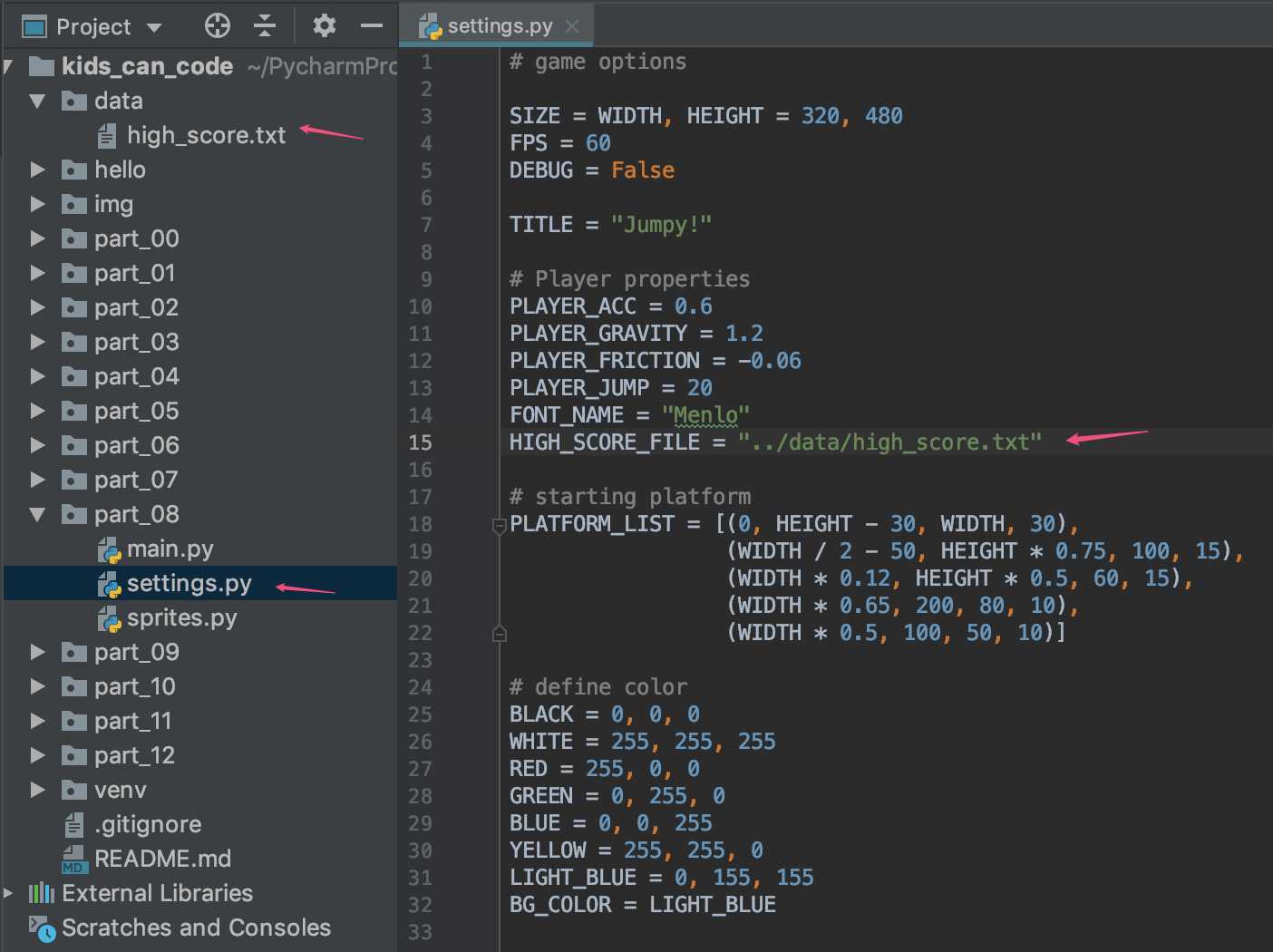The image size is (1273, 952).
Task: Click the part_10 folder icon
Action: tap(74, 686)
